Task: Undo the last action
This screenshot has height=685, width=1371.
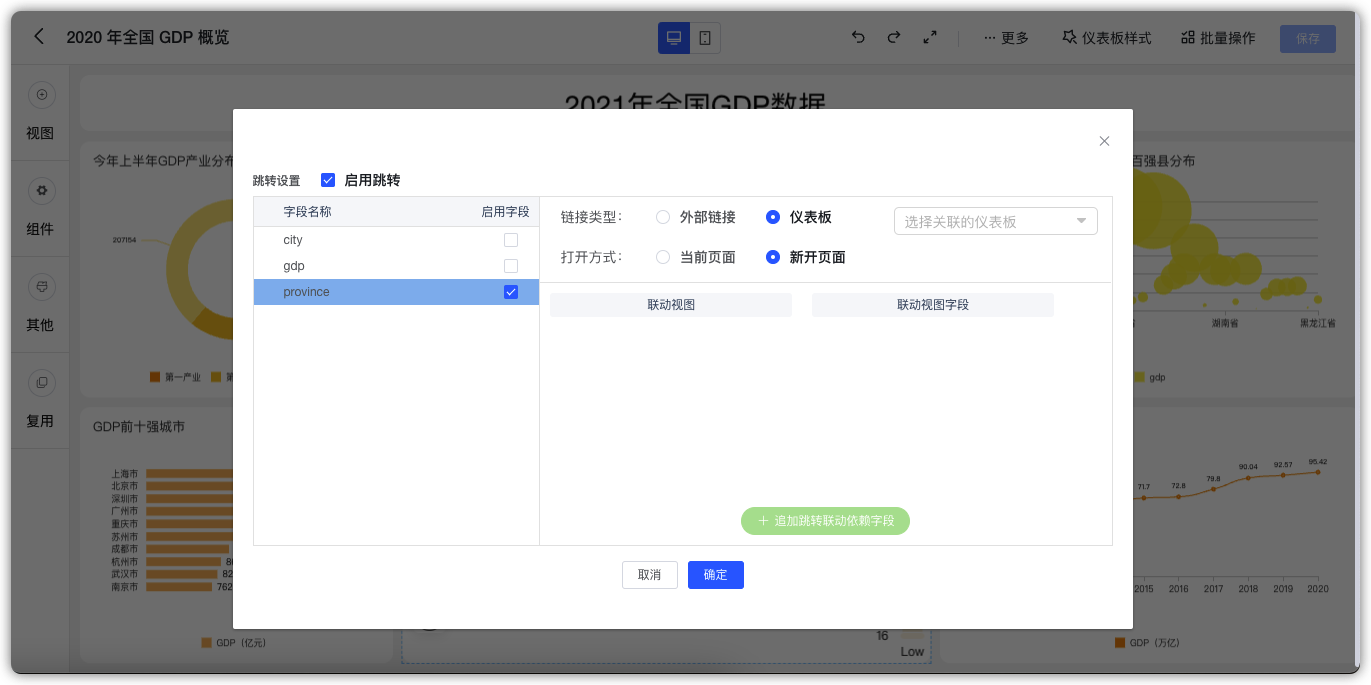Action: click(x=858, y=37)
